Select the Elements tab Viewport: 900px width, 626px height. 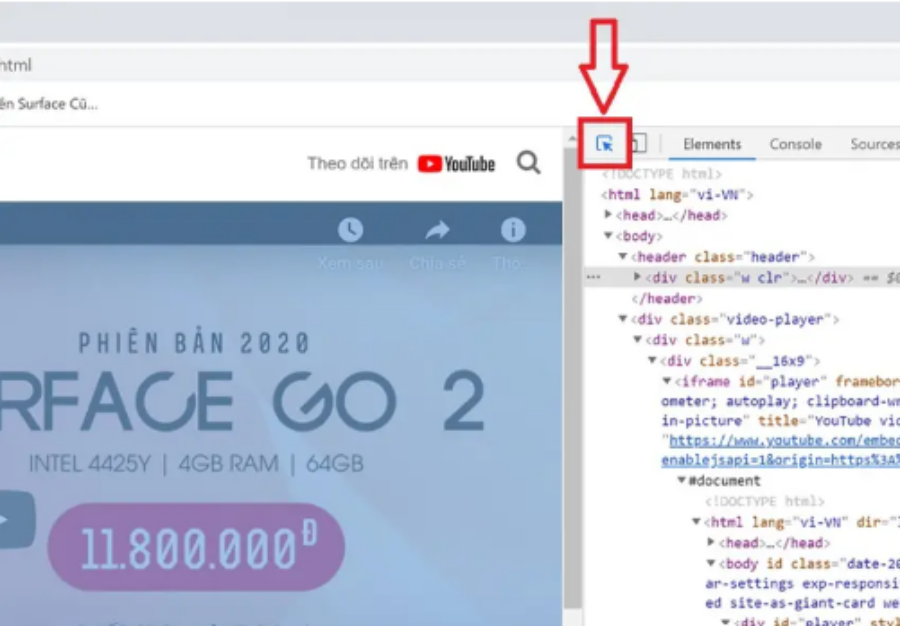click(712, 144)
